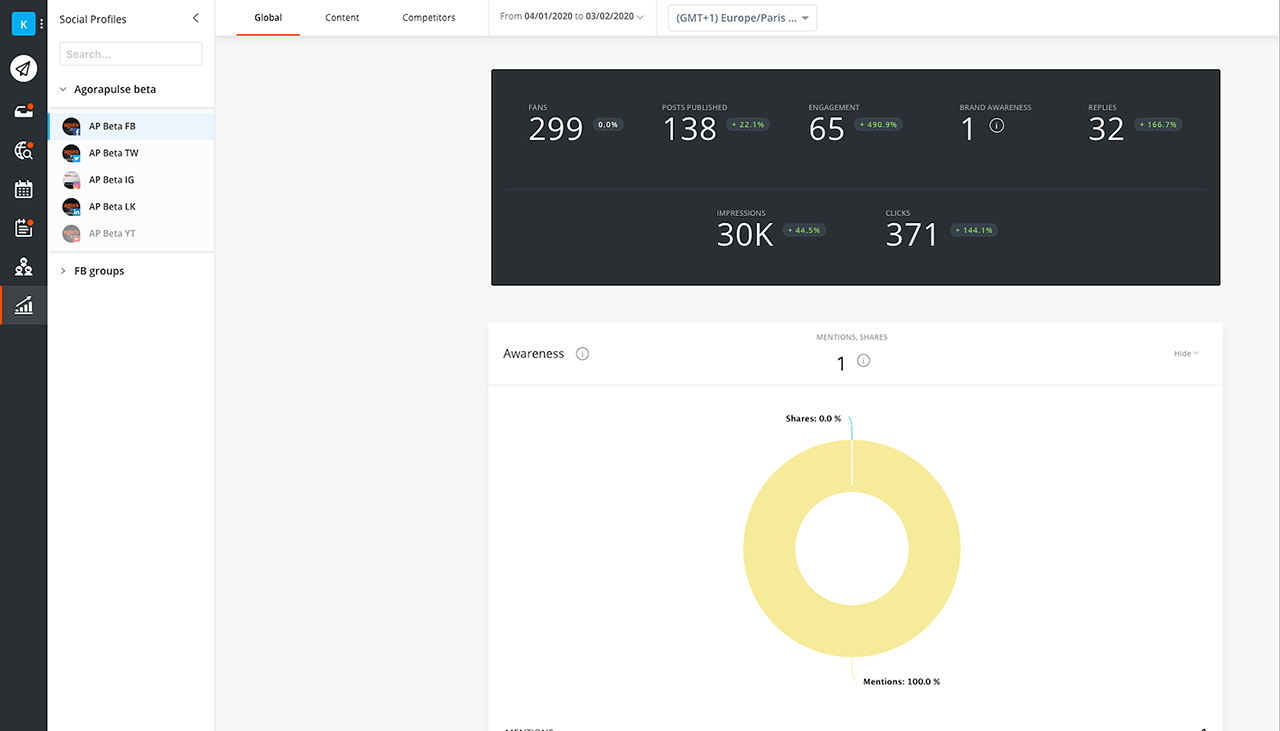Select the AP Beta YT profile

(110, 232)
